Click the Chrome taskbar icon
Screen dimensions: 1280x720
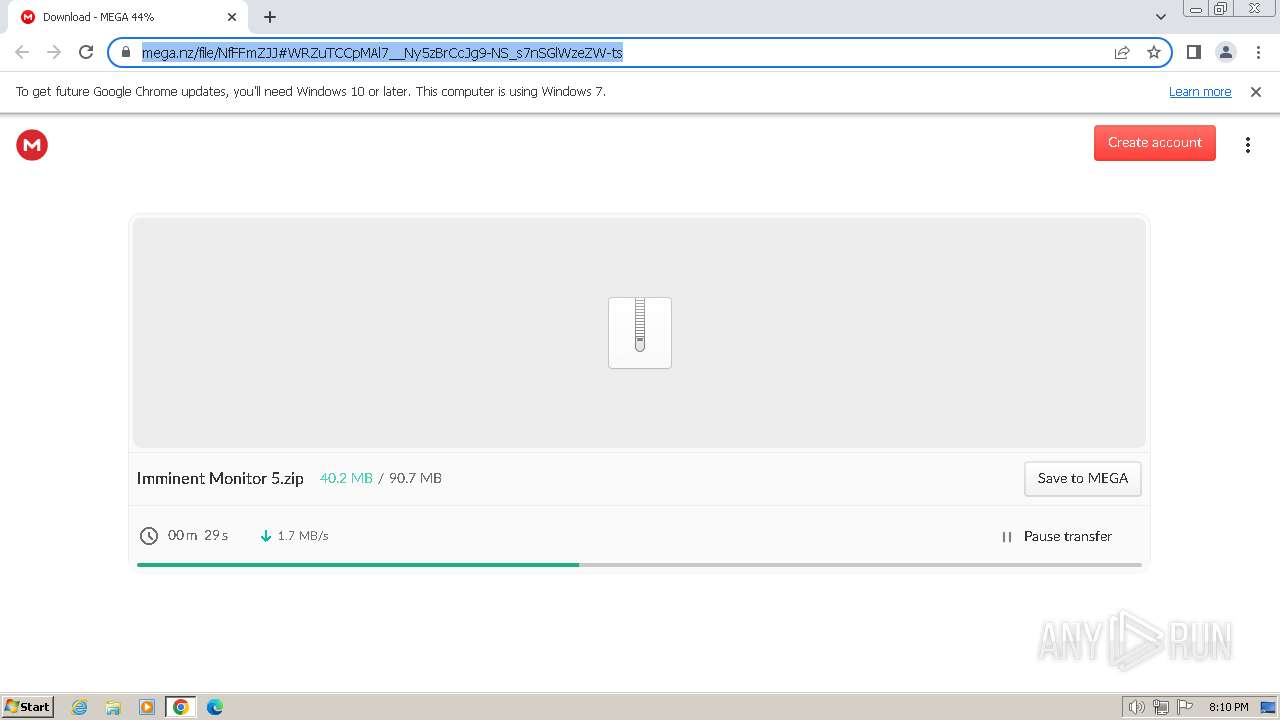[181, 707]
